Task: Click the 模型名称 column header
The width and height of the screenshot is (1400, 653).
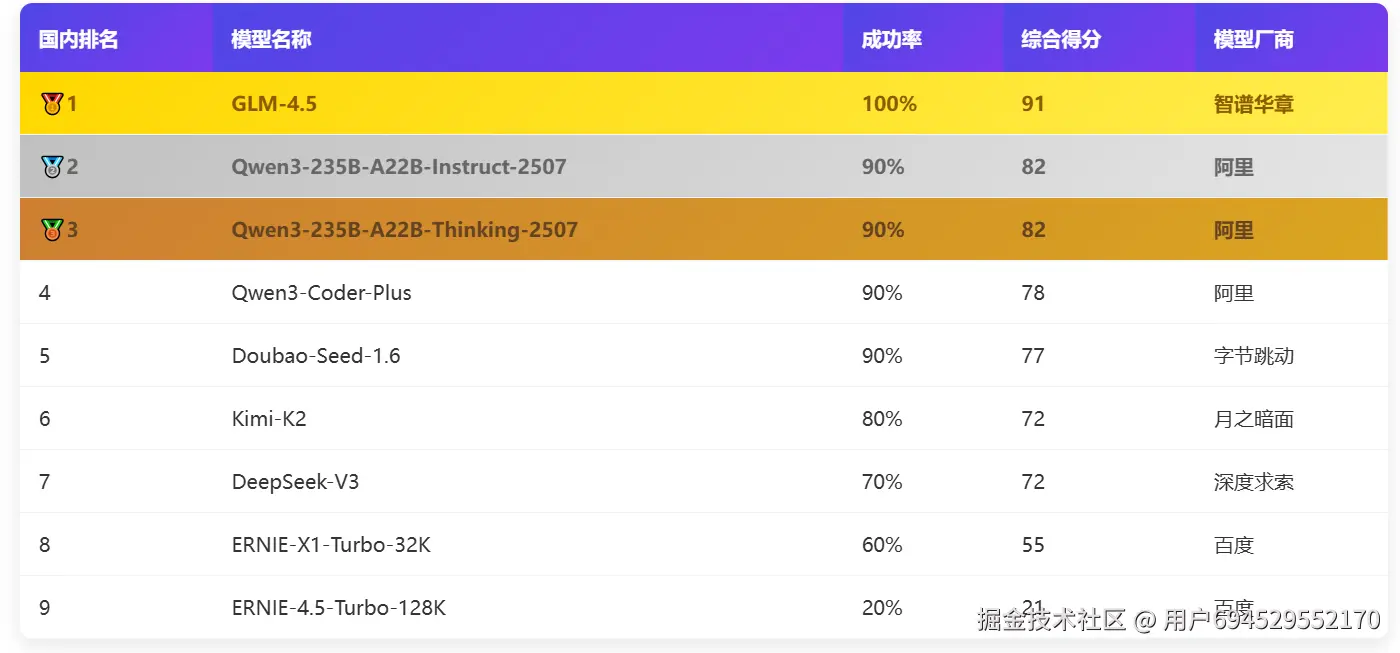Action: point(271,39)
